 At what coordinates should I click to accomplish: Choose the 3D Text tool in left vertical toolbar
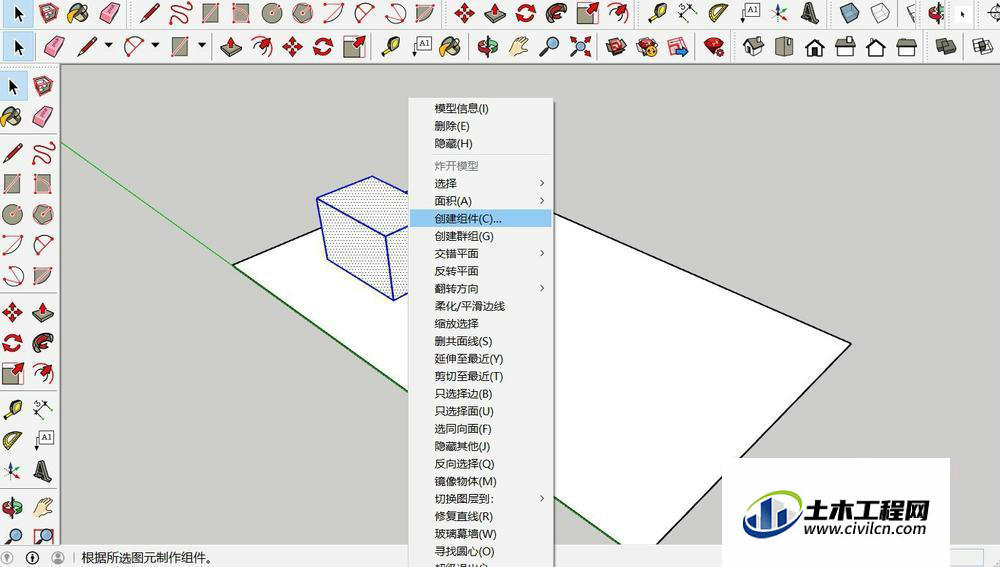43,472
